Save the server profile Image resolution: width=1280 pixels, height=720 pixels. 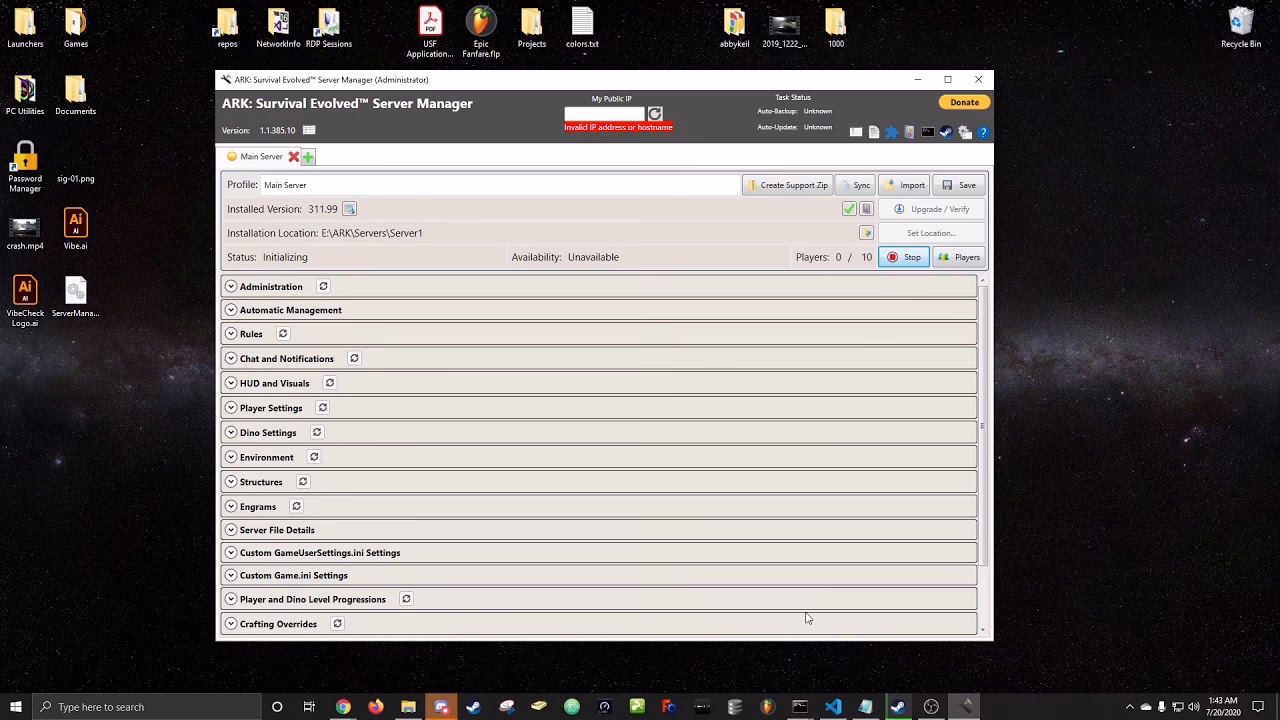click(959, 185)
